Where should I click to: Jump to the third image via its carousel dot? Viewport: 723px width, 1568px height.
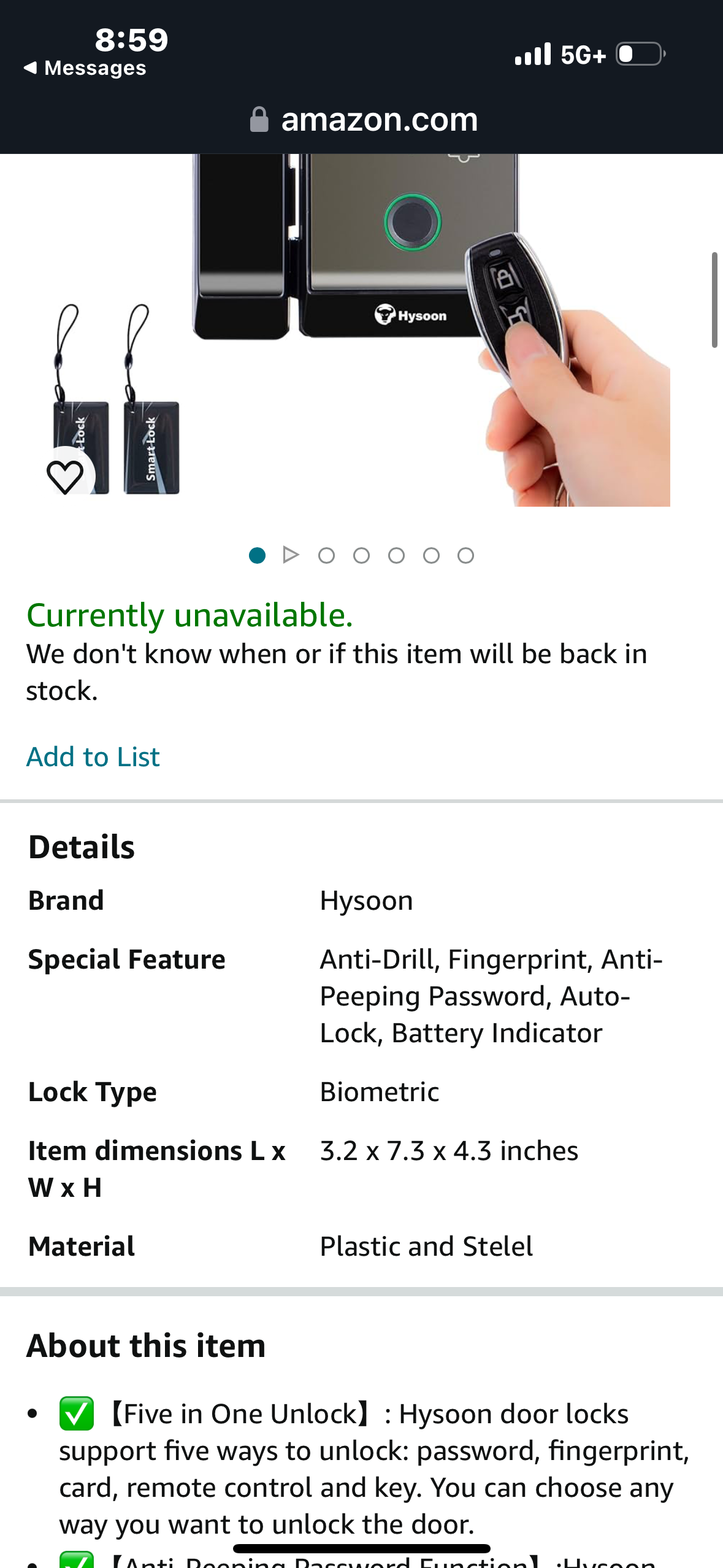tap(362, 554)
